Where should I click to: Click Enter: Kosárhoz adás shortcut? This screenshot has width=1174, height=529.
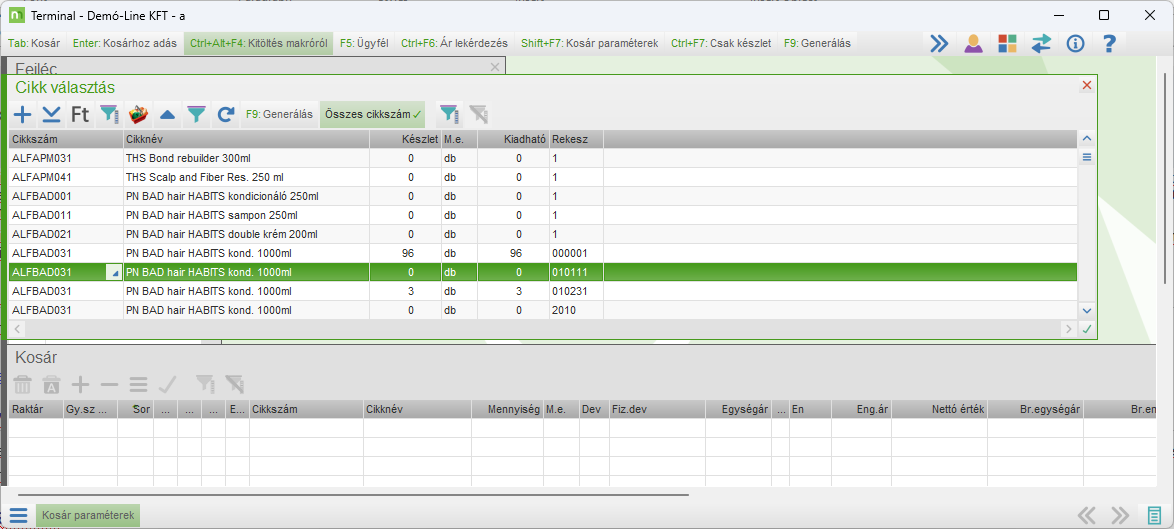125,43
